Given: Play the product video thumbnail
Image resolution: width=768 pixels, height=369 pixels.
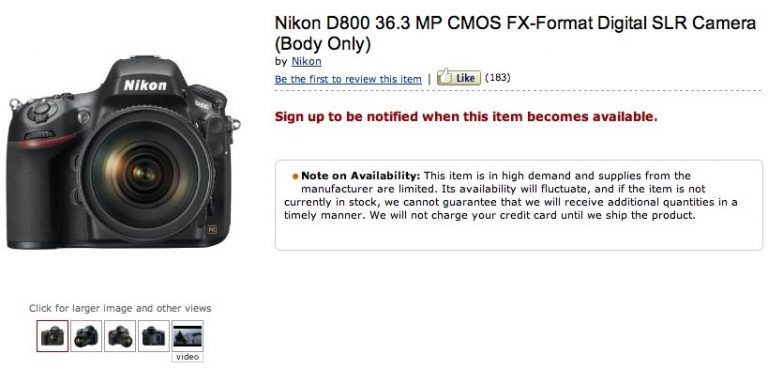Looking at the screenshot, I should [188, 336].
